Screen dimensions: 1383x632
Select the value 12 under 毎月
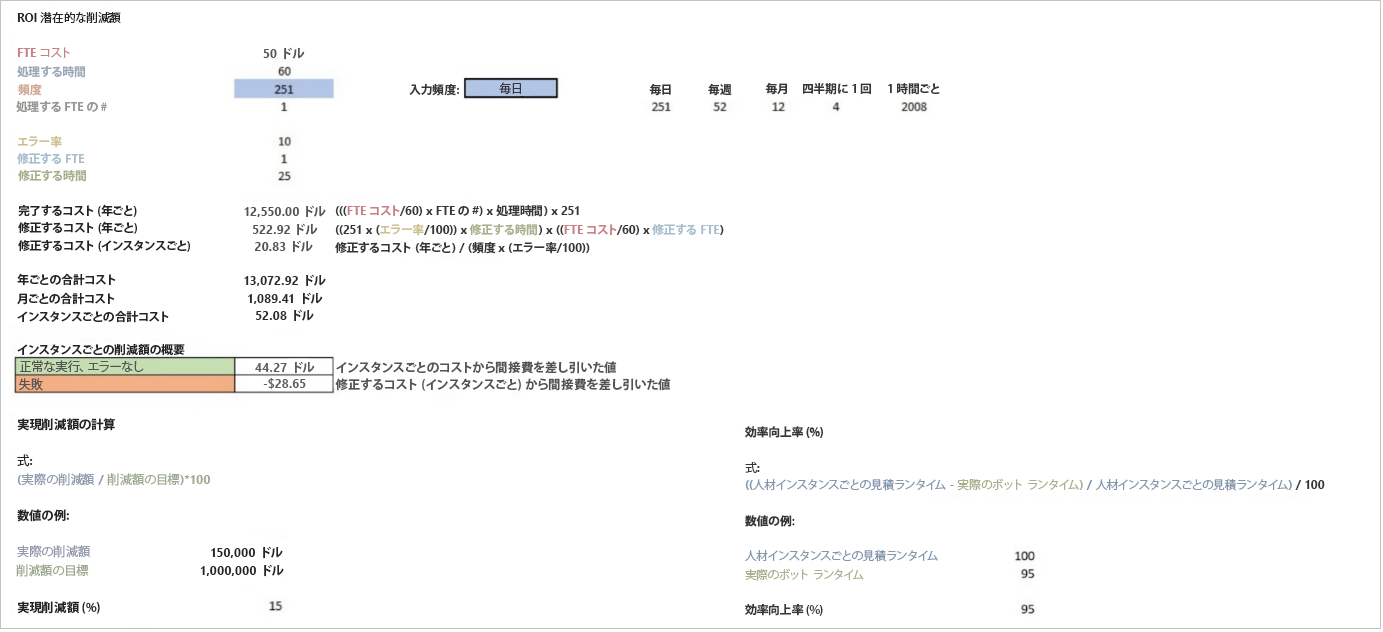click(x=777, y=107)
